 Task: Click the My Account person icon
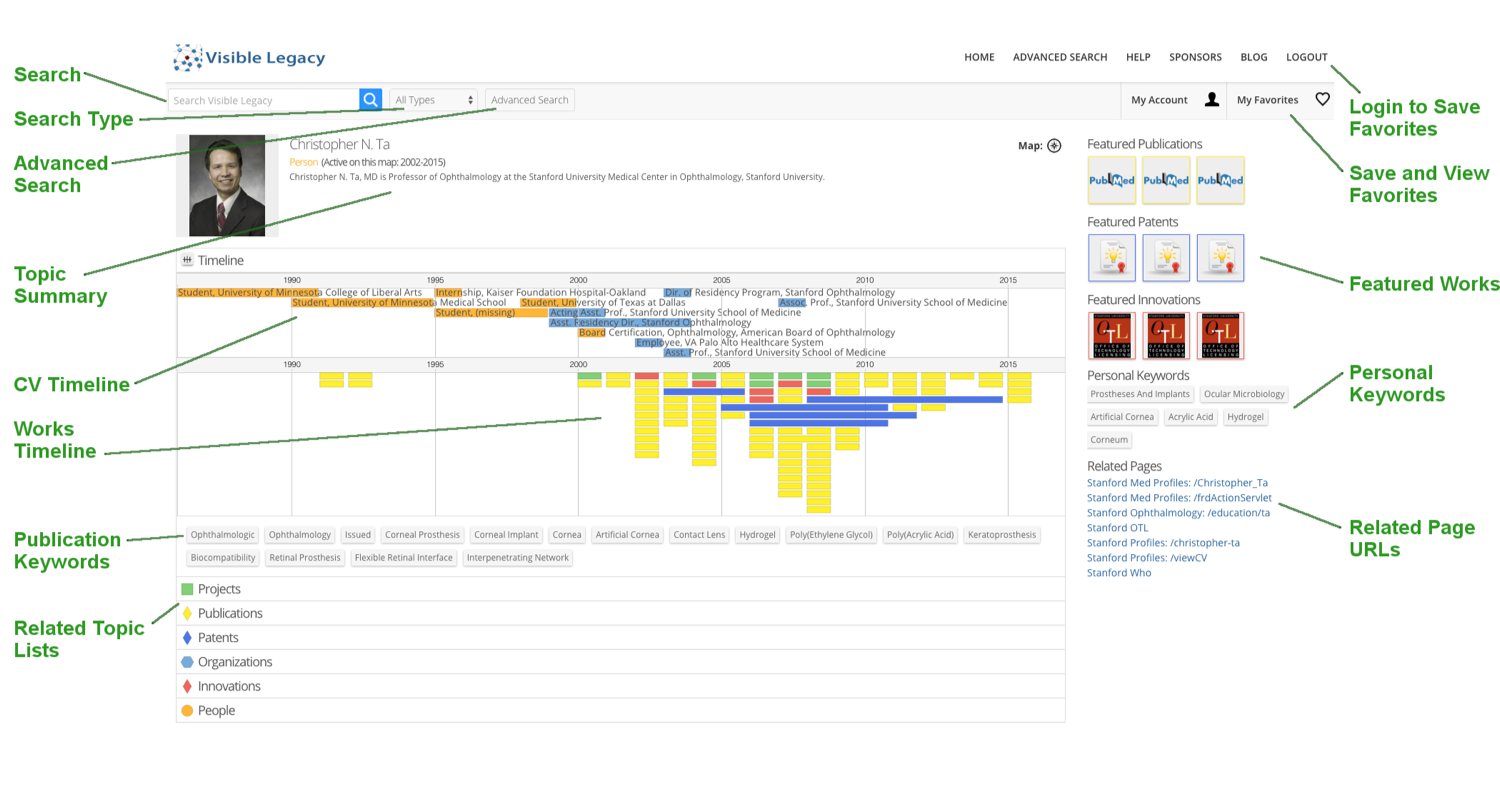click(x=1211, y=100)
